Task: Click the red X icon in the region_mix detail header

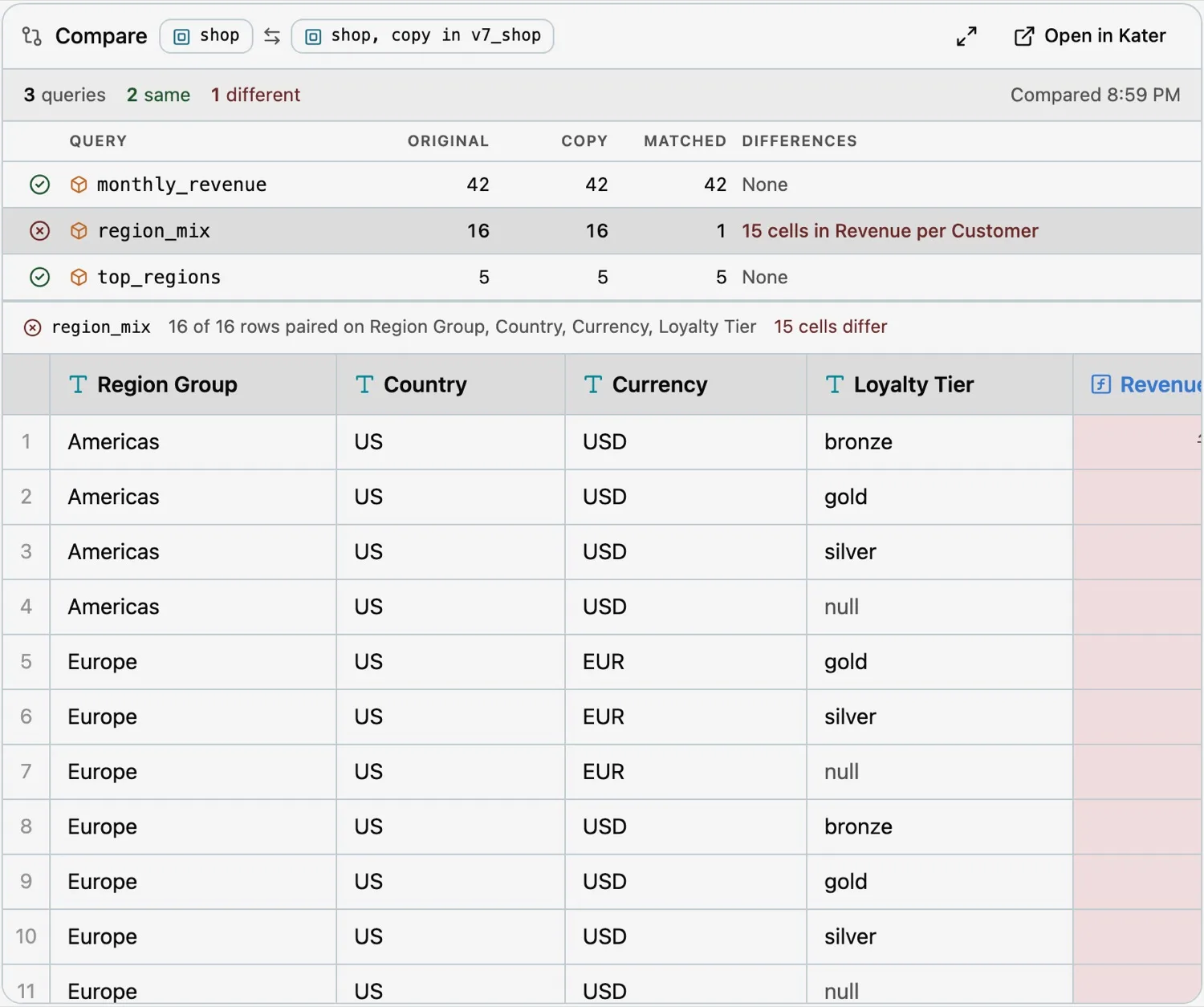Action: pos(32,327)
